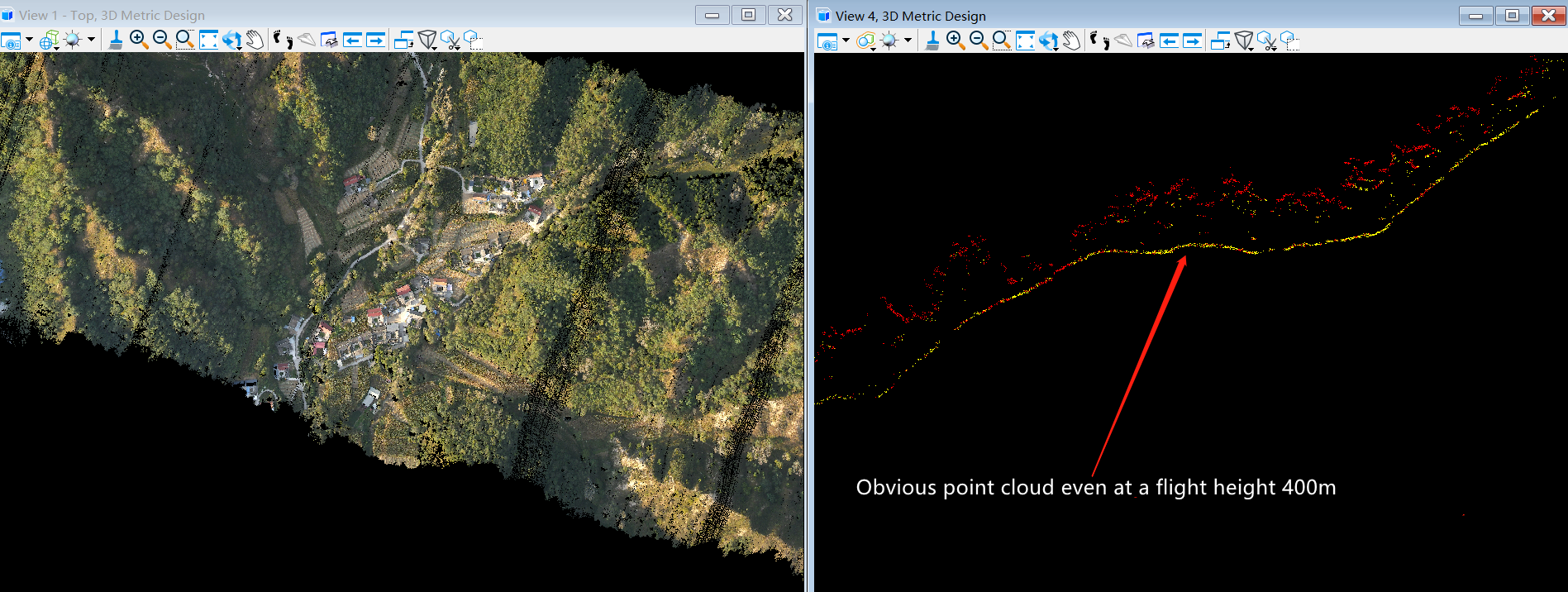Open Display Styles globe-cube icon in View 1
The image size is (1568, 592).
tap(50, 40)
